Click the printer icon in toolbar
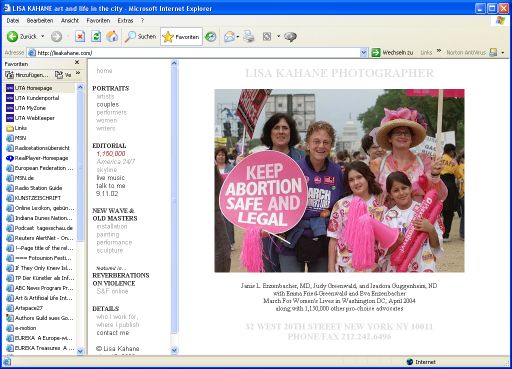 [x=248, y=36]
